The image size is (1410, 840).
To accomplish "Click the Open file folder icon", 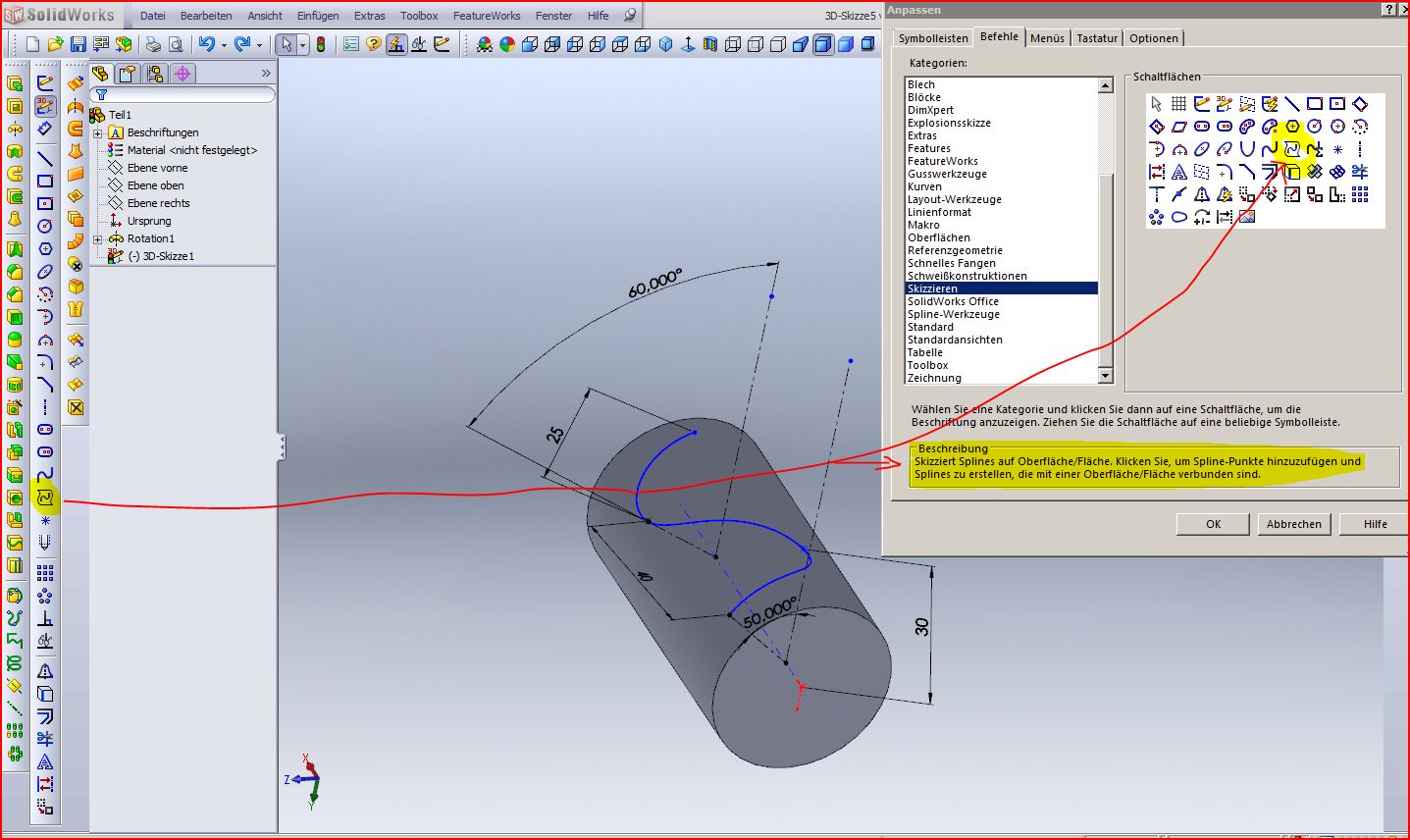I will pyautogui.click(x=55, y=44).
